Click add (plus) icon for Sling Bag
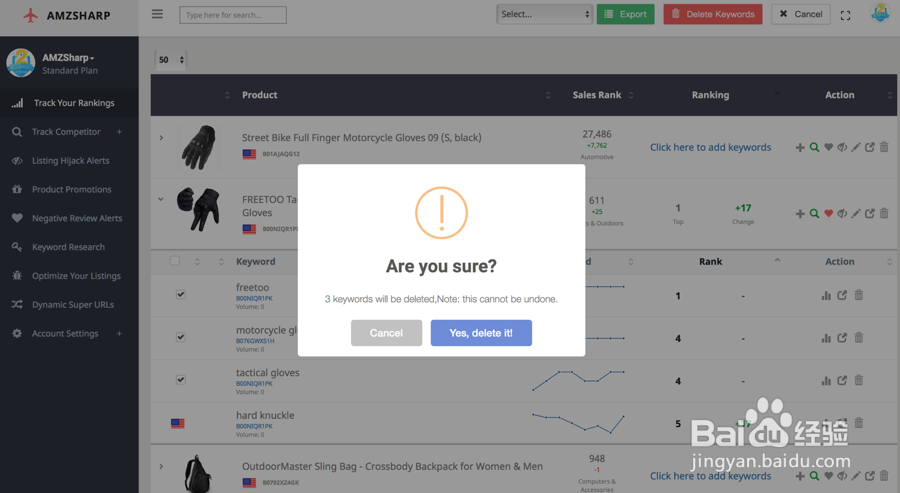The image size is (900, 493). [800, 476]
